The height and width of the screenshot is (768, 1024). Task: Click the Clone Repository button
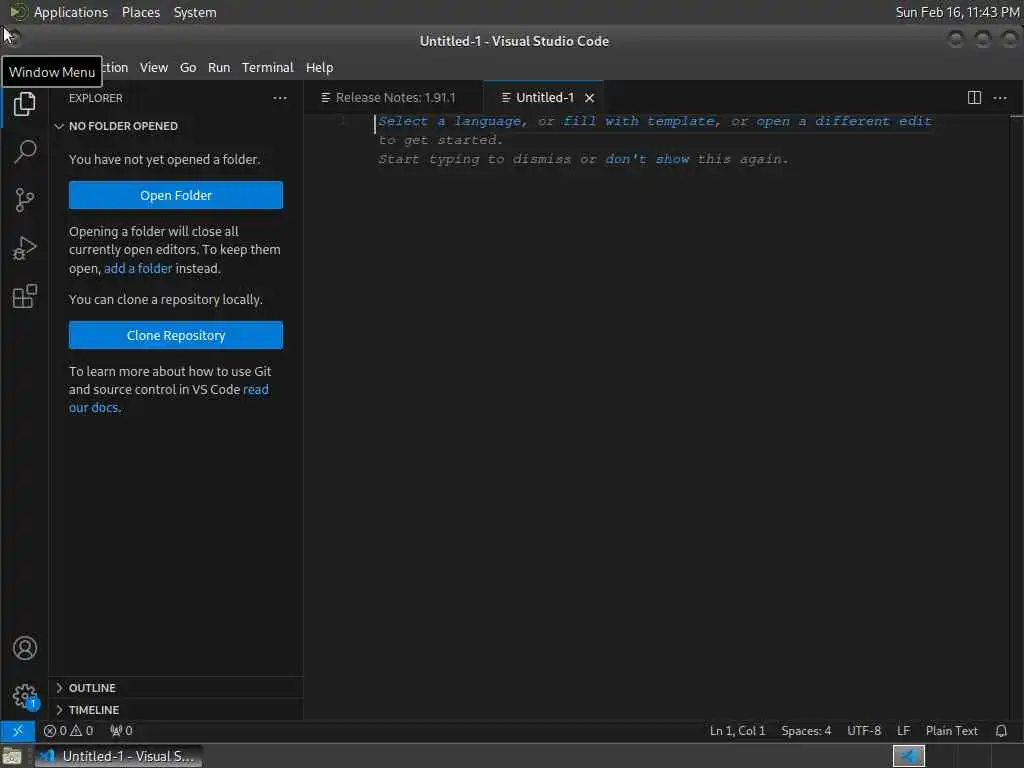coord(176,335)
